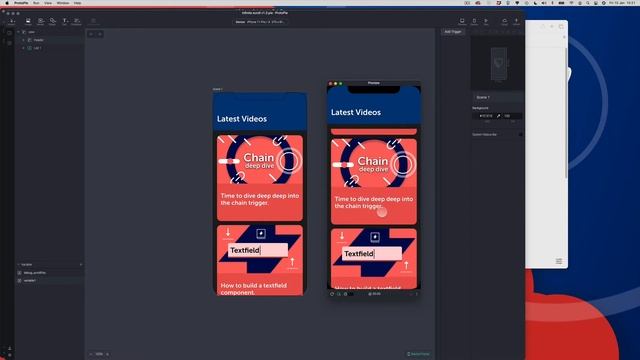Viewport: 640px width, 360px height.
Task: Click the Run play icon in the toolbar
Action: [486, 21]
